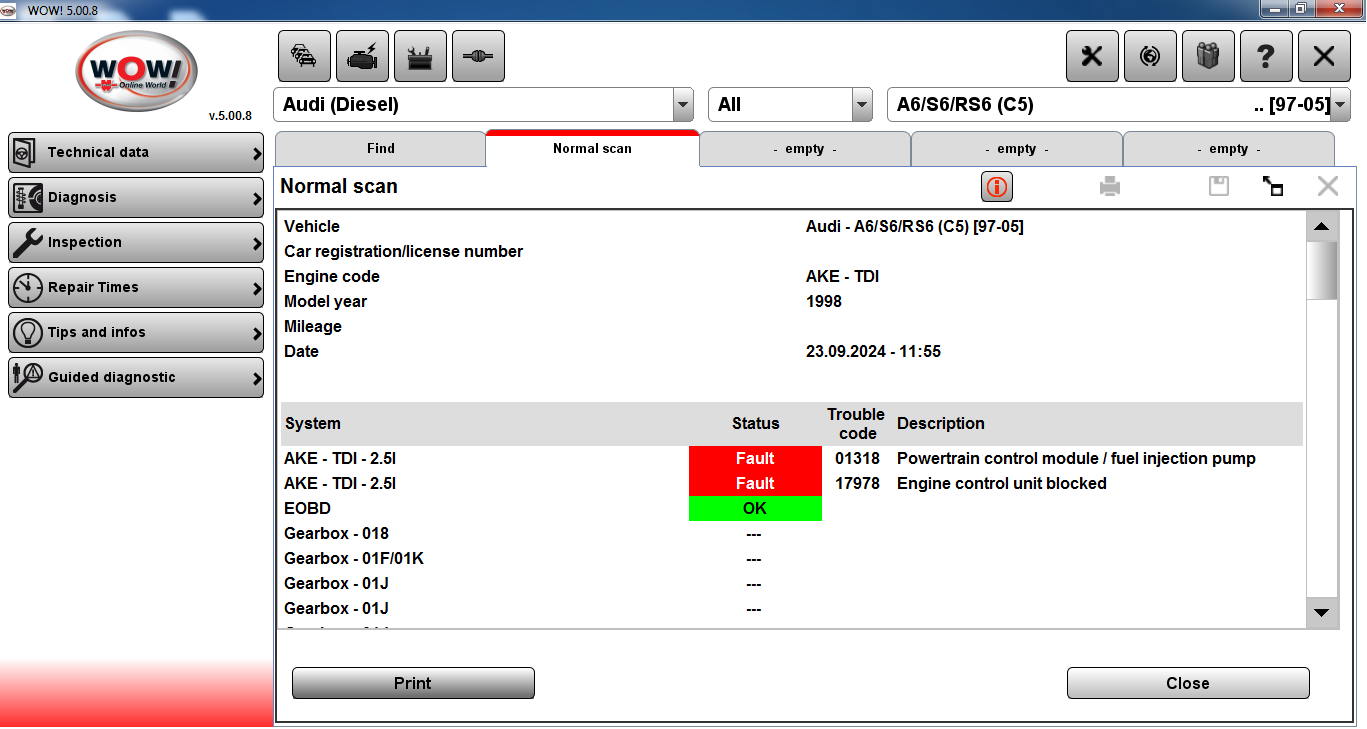Click the red Fault status for code 17978

(x=755, y=483)
